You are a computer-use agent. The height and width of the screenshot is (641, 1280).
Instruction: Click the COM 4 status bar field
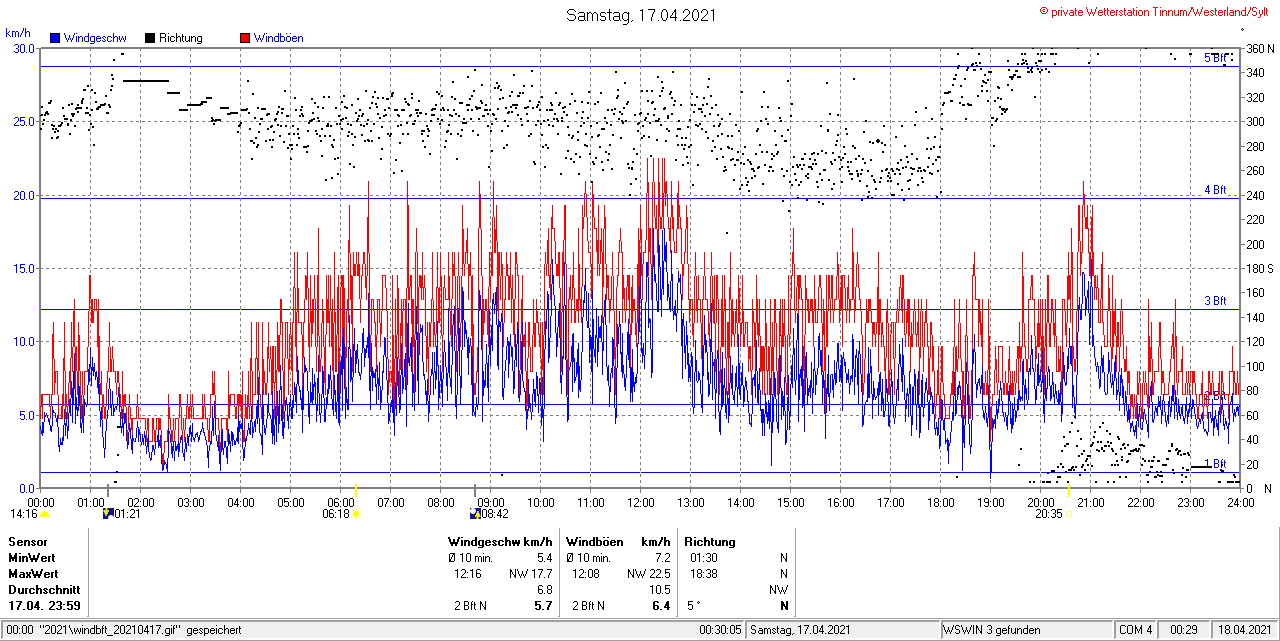(x=1136, y=630)
